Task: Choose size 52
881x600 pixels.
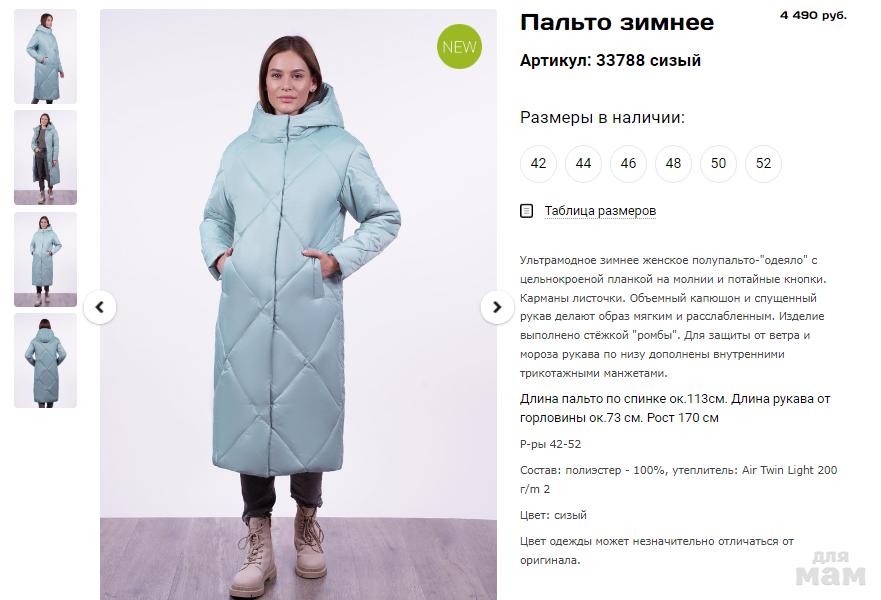Action: pyautogui.click(x=763, y=163)
